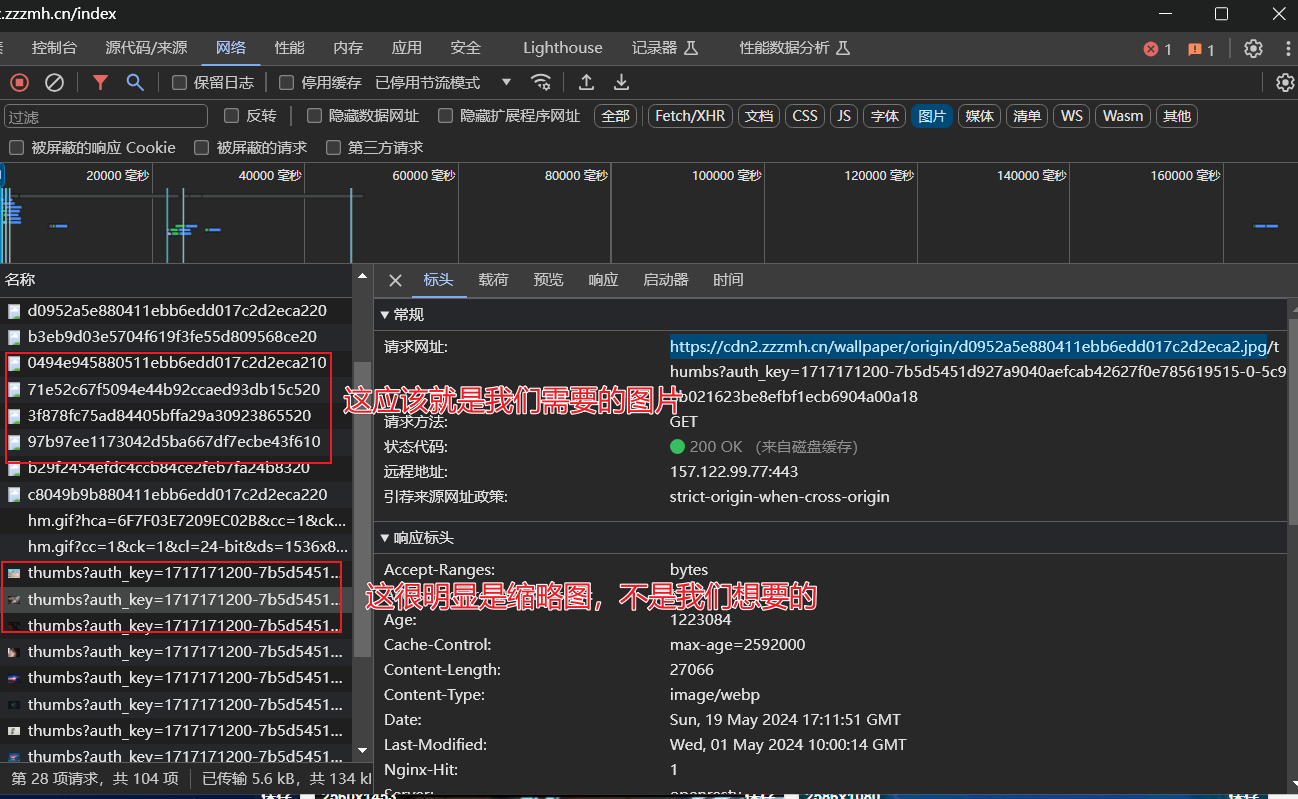Image resolution: width=1298 pixels, height=799 pixels.
Task: Filter by 媒体 requests
Action: 979,116
